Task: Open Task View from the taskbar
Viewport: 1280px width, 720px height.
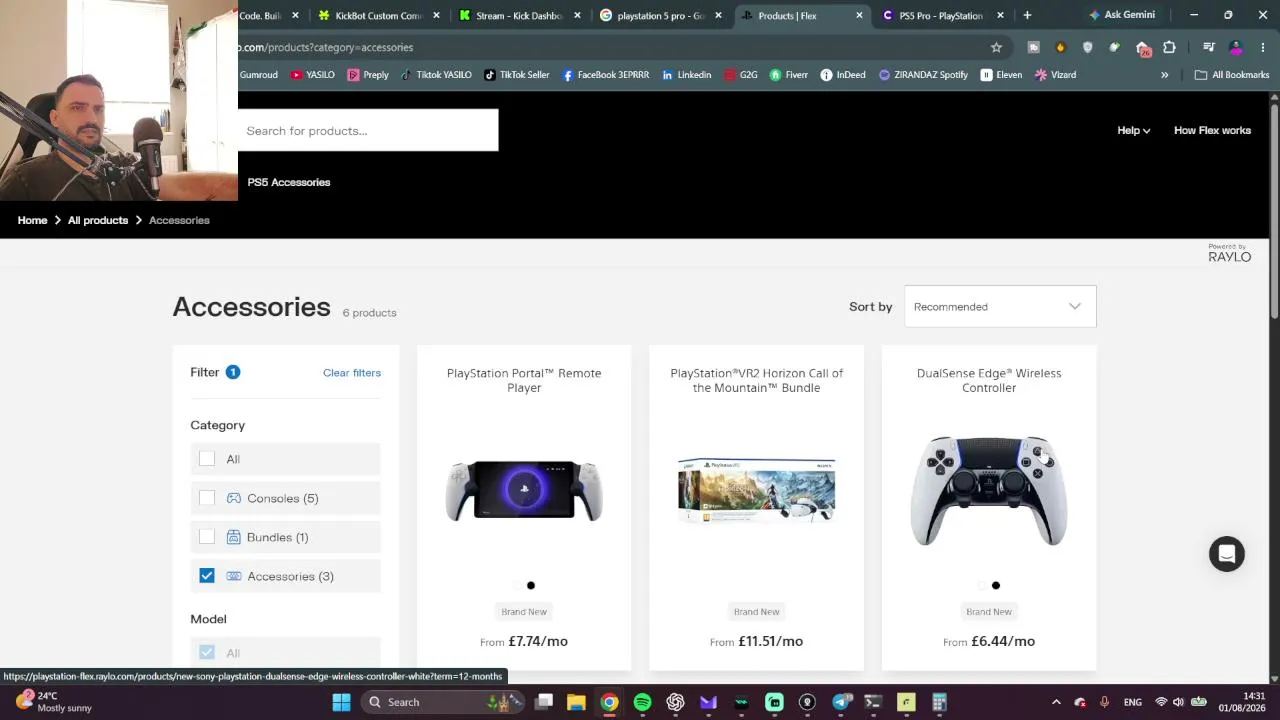Action: coord(543,702)
